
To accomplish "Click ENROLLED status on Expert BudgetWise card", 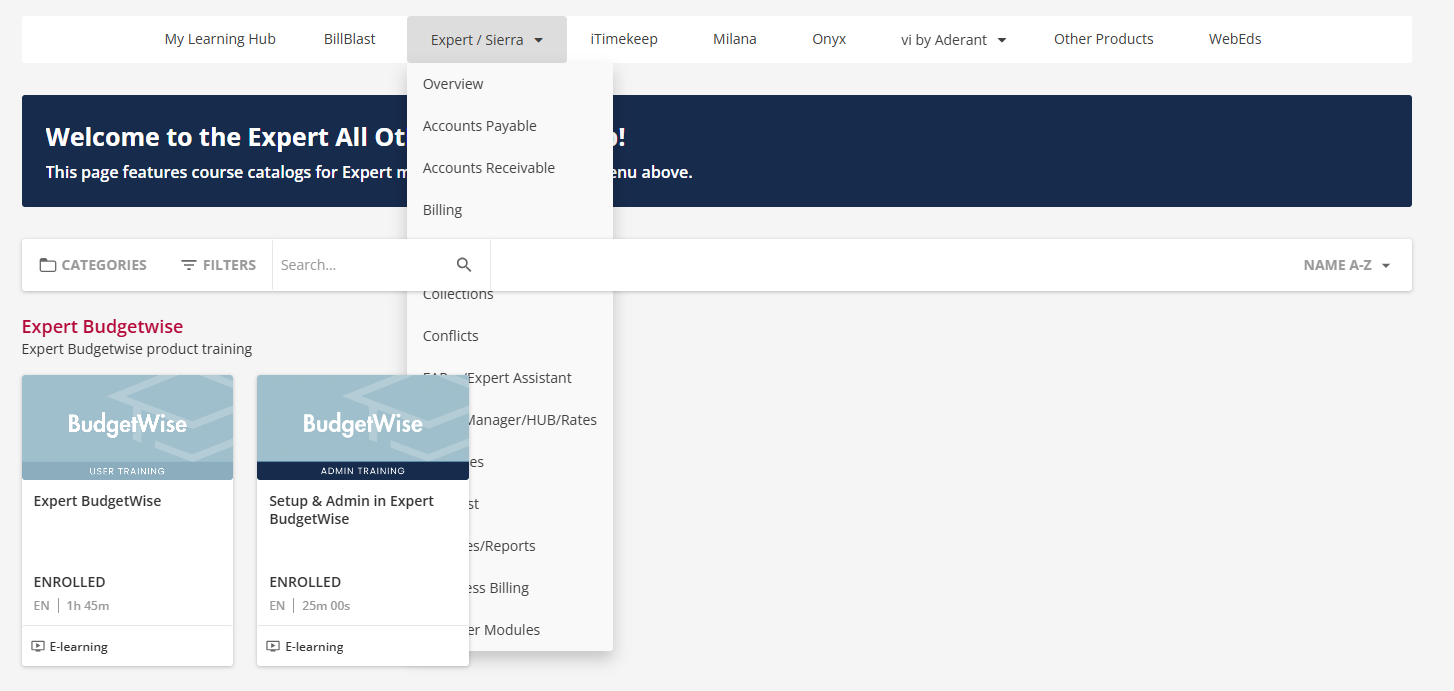I will click(69, 582).
